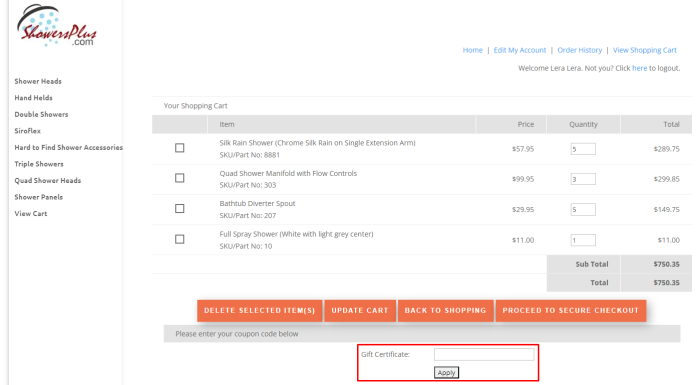The image size is (700, 385).
Task: Click the $299.85 row total
Action: (667, 179)
